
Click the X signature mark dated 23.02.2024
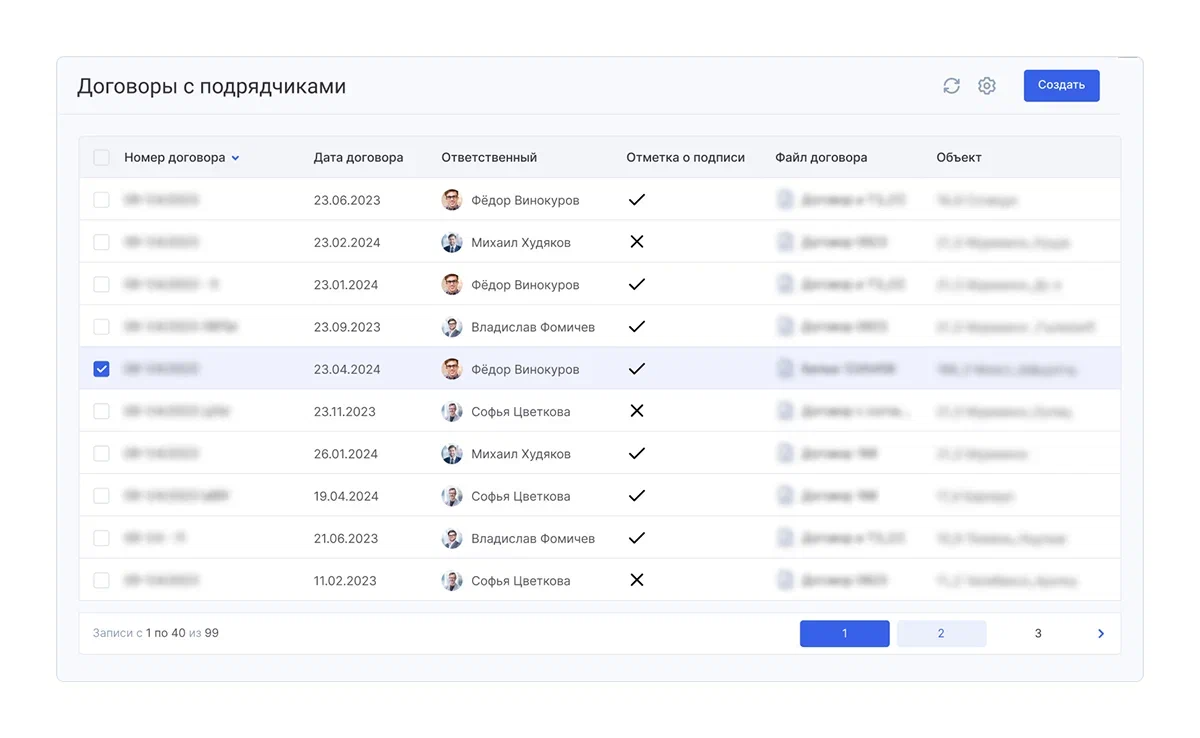[637, 242]
